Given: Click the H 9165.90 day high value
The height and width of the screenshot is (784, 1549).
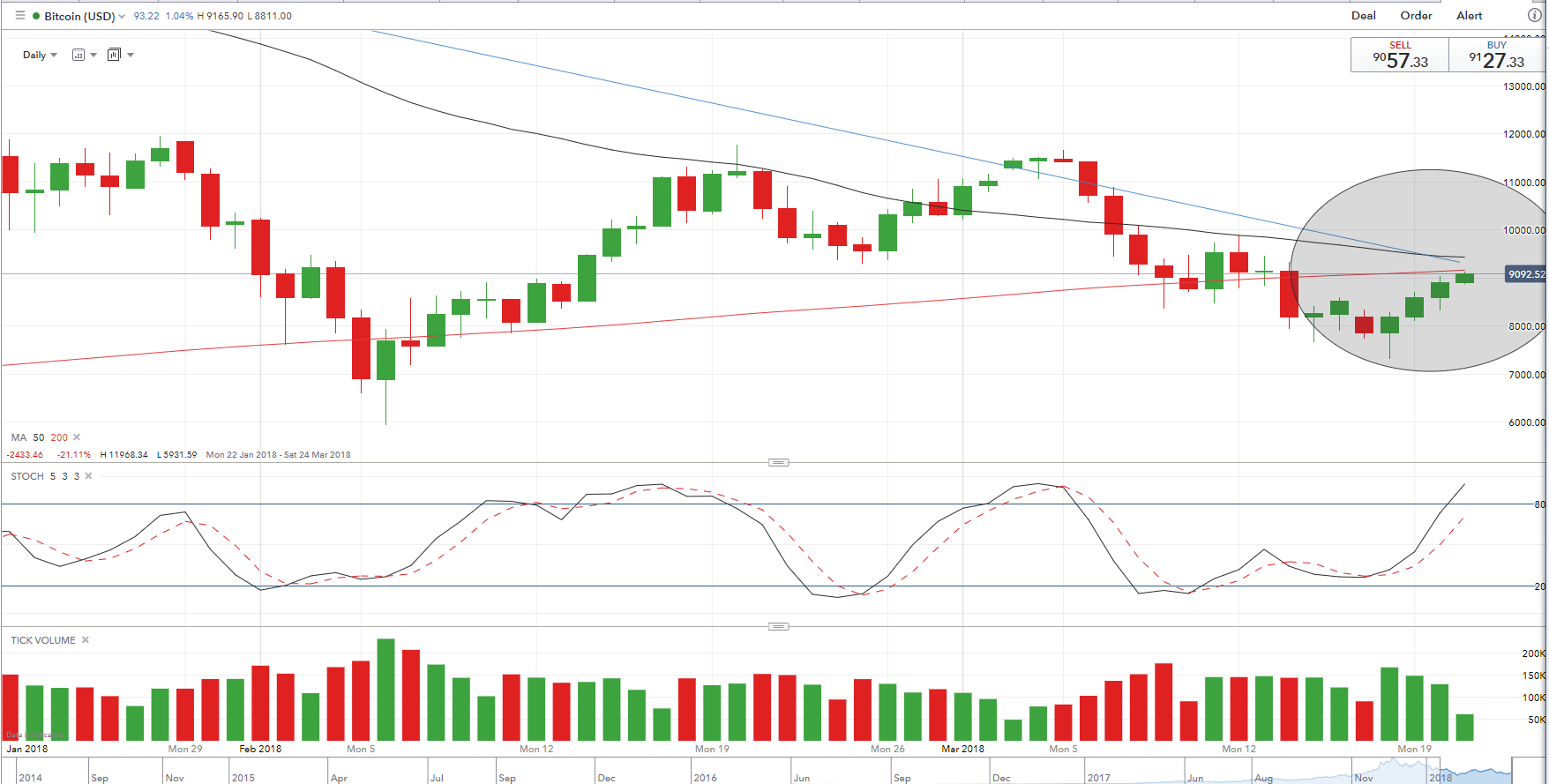Looking at the screenshot, I should (x=220, y=16).
